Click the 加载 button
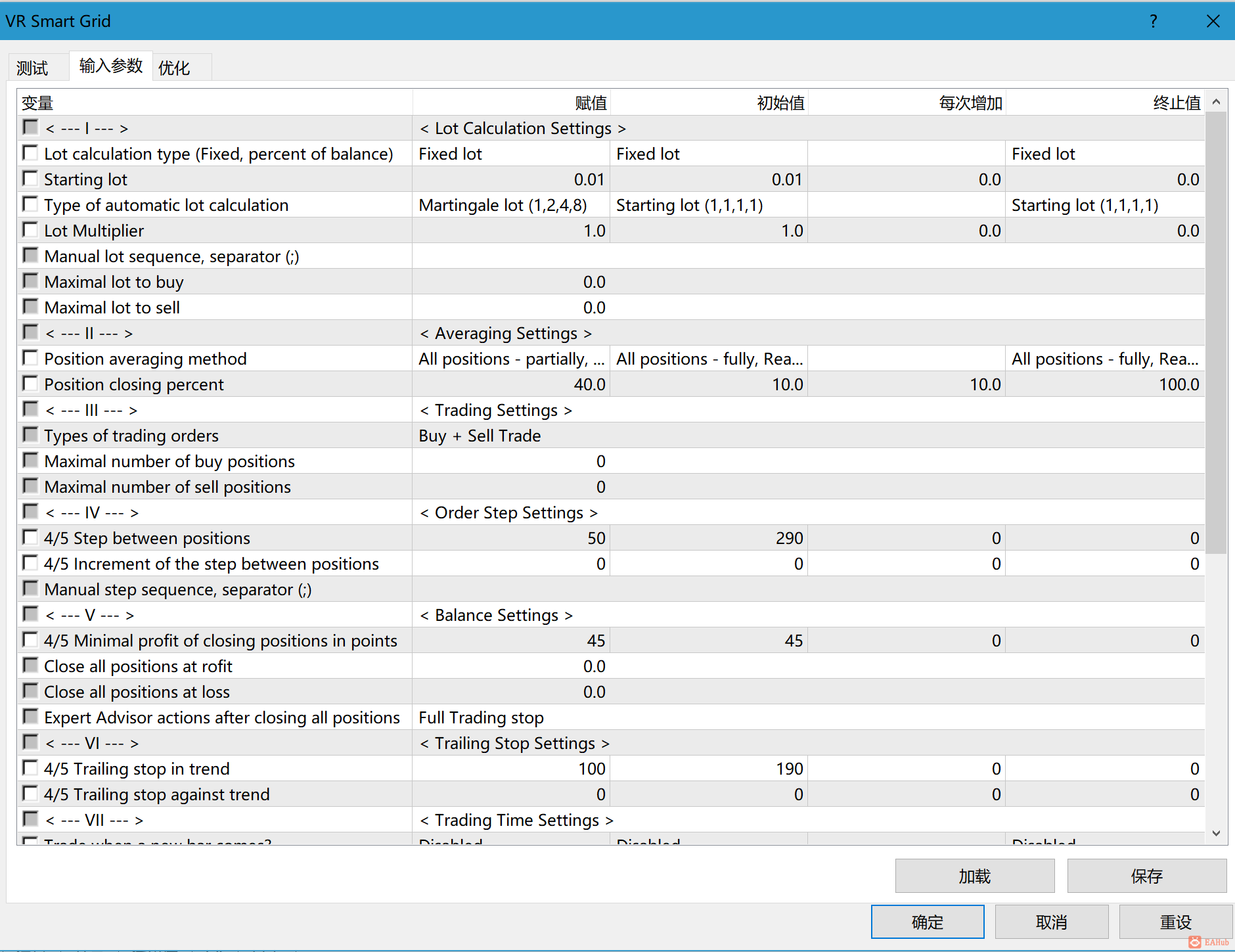The height and width of the screenshot is (952, 1235). (x=975, y=876)
